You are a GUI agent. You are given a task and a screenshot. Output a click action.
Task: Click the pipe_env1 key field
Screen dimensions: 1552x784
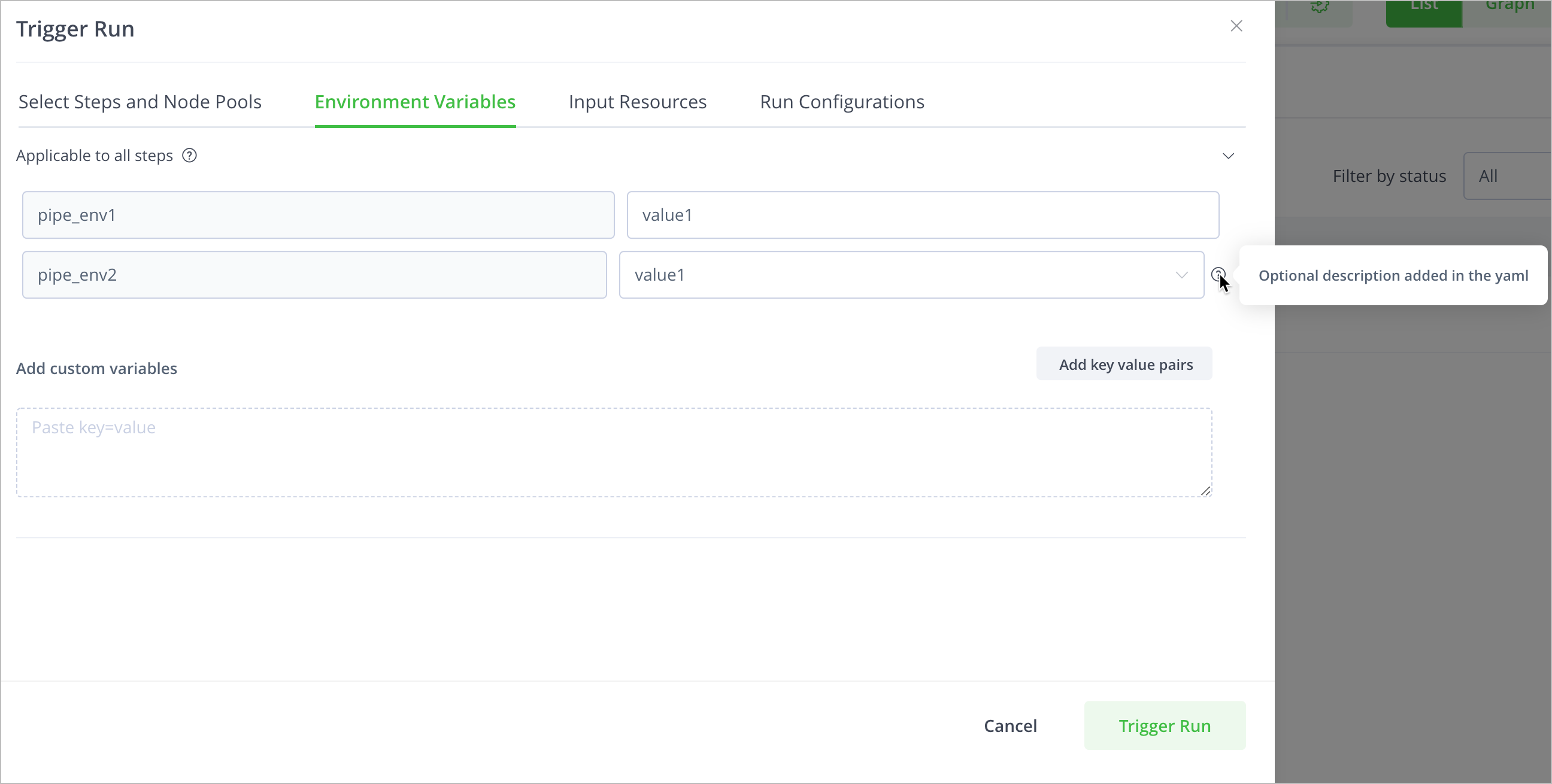tap(318, 215)
